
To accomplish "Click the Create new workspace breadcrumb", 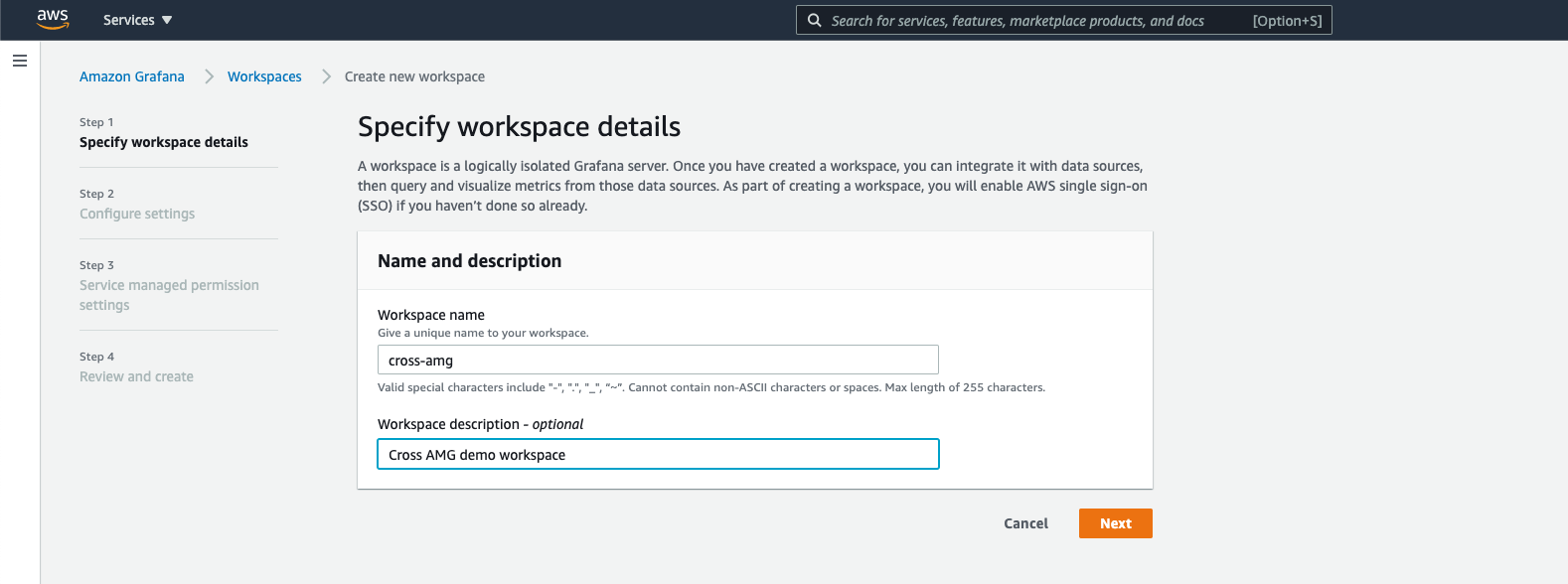I will pos(414,76).
